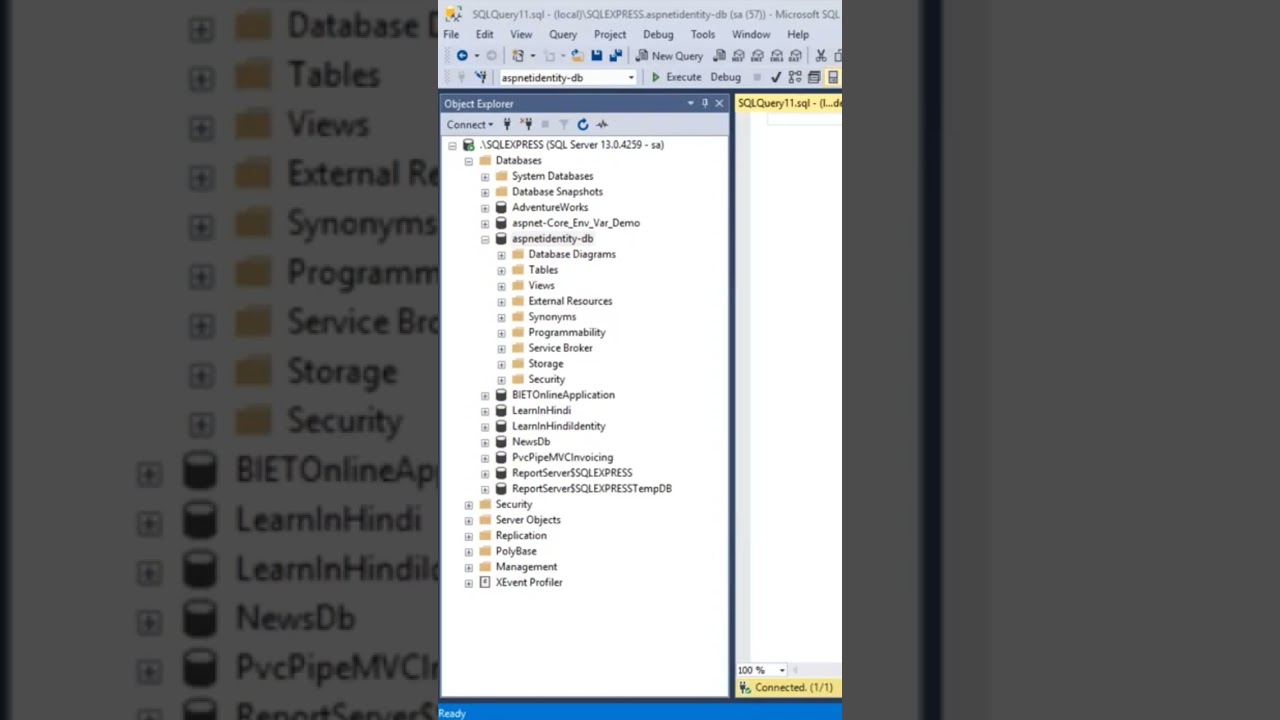Expand the Tables folder
1280x720 pixels.
tap(501, 270)
